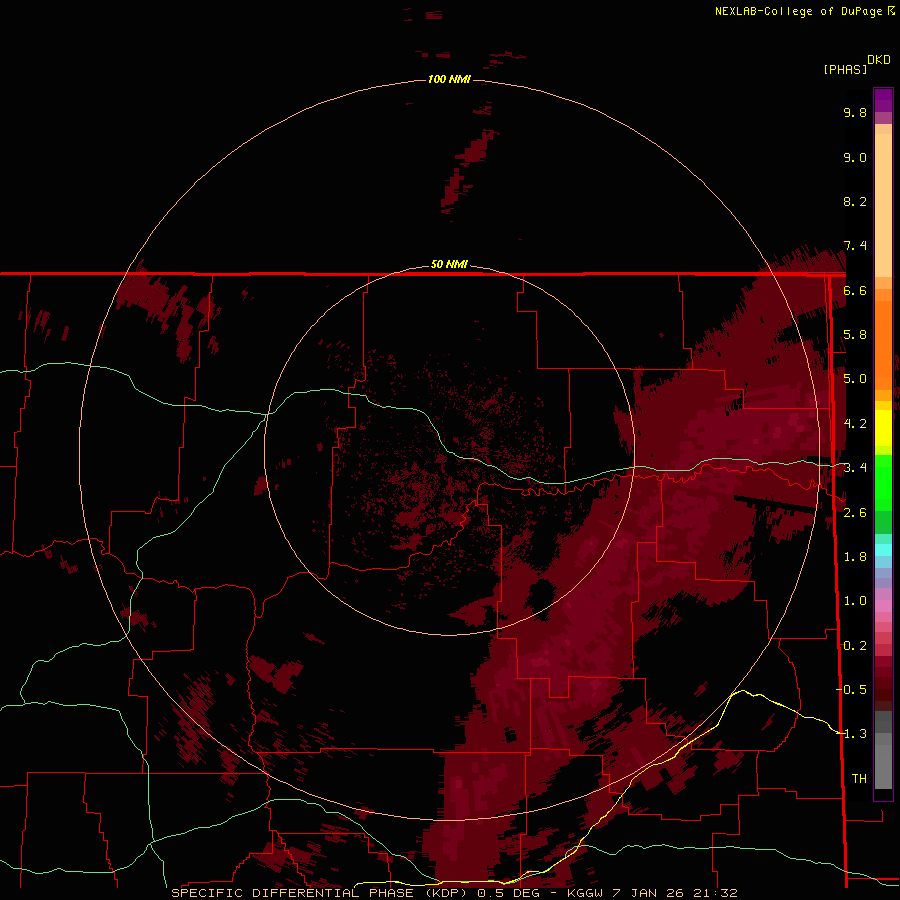Screen dimensions: 900x900
Task: Click the 2.6 scale value
Action: pyautogui.click(x=855, y=513)
